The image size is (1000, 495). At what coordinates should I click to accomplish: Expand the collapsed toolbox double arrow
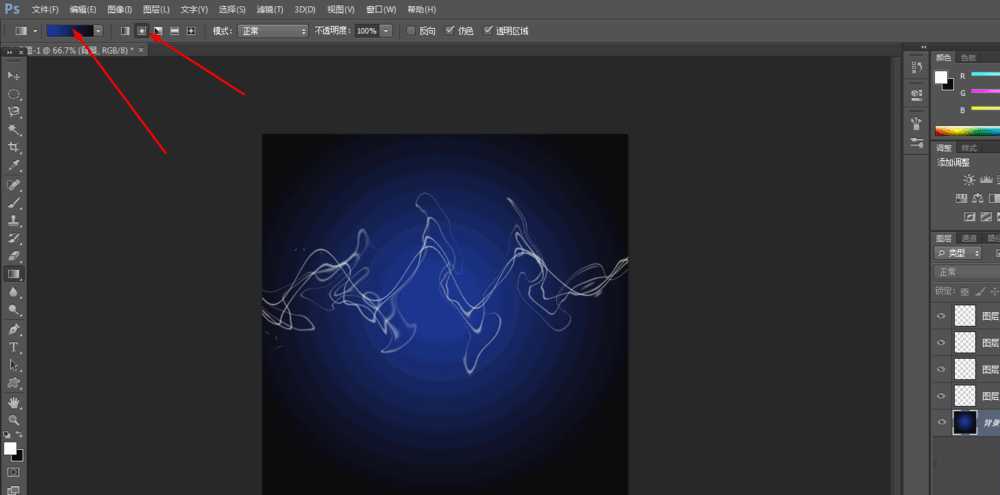point(9,52)
